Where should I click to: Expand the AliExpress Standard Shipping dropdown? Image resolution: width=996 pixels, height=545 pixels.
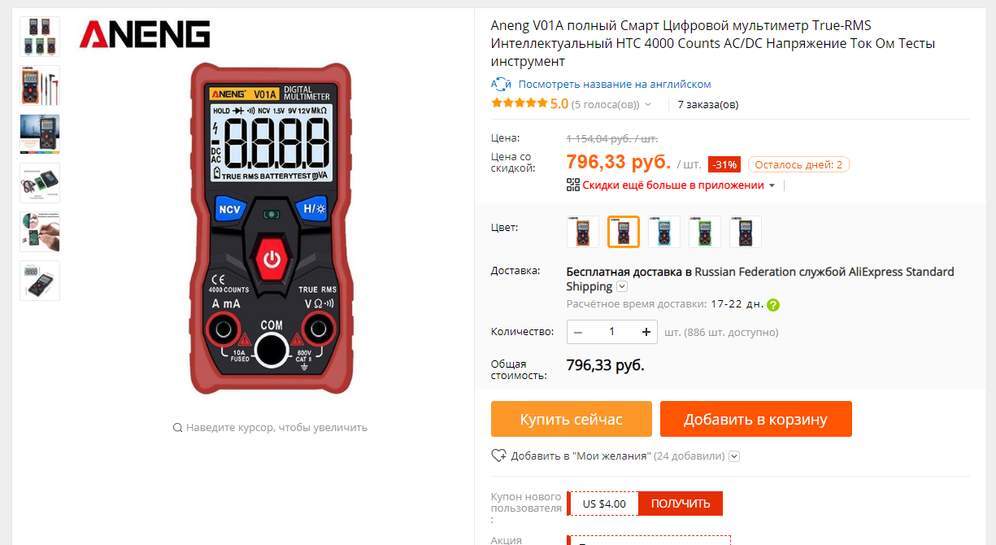622,286
